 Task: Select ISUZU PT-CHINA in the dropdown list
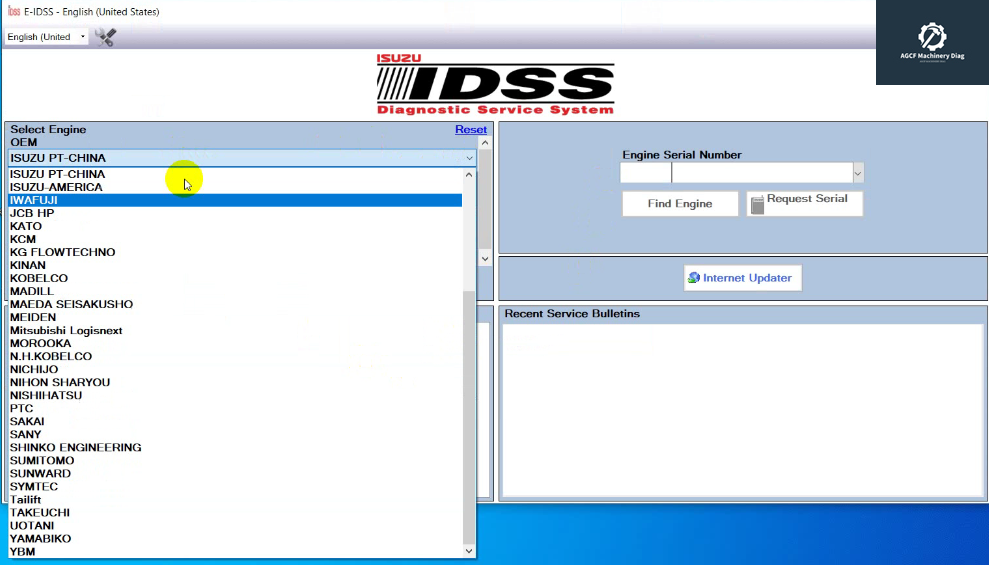(235, 174)
